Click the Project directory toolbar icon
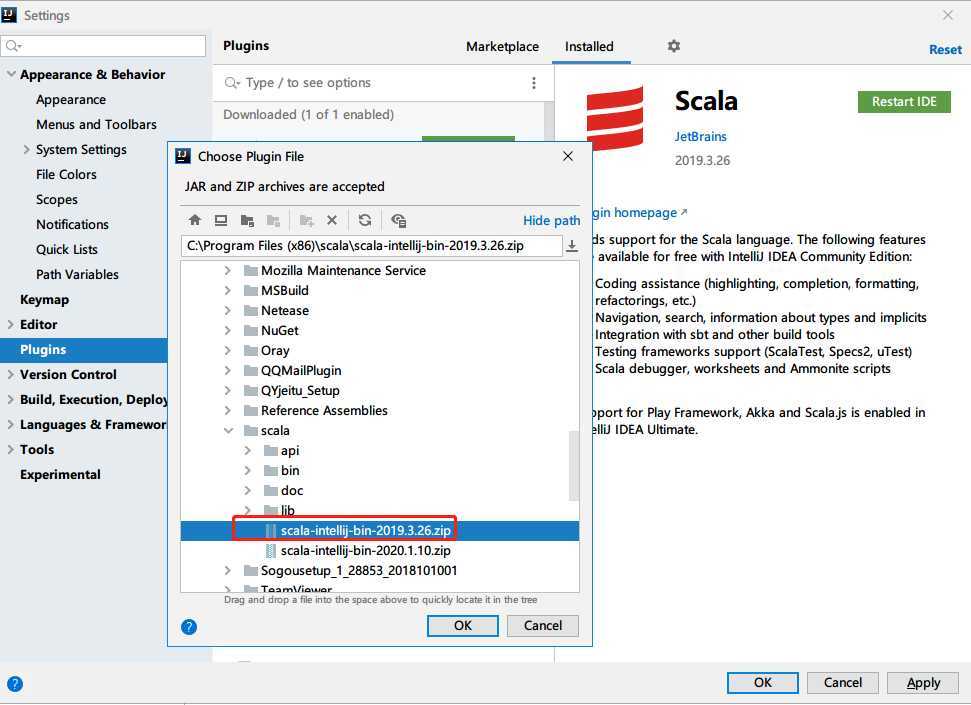971x705 pixels. click(248, 220)
